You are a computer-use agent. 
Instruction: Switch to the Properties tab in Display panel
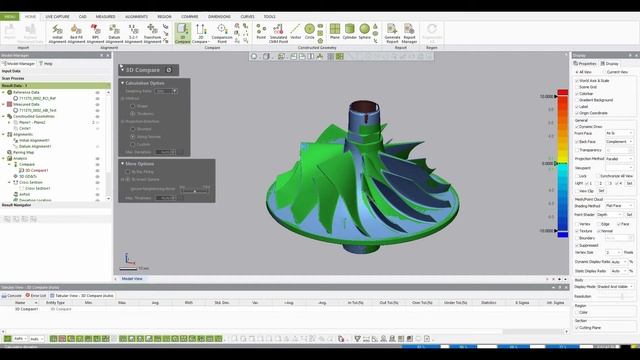pos(585,64)
